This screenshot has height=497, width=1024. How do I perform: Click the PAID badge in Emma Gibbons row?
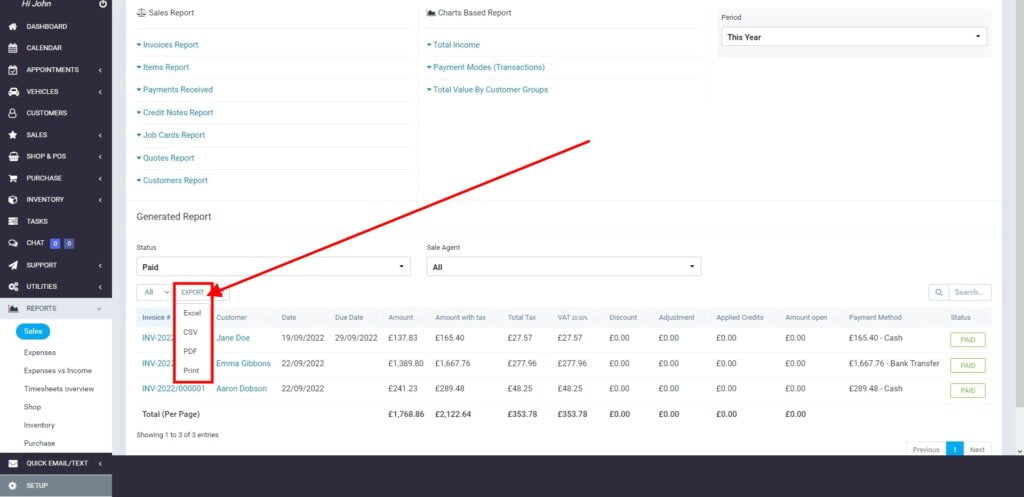[x=967, y=365]
